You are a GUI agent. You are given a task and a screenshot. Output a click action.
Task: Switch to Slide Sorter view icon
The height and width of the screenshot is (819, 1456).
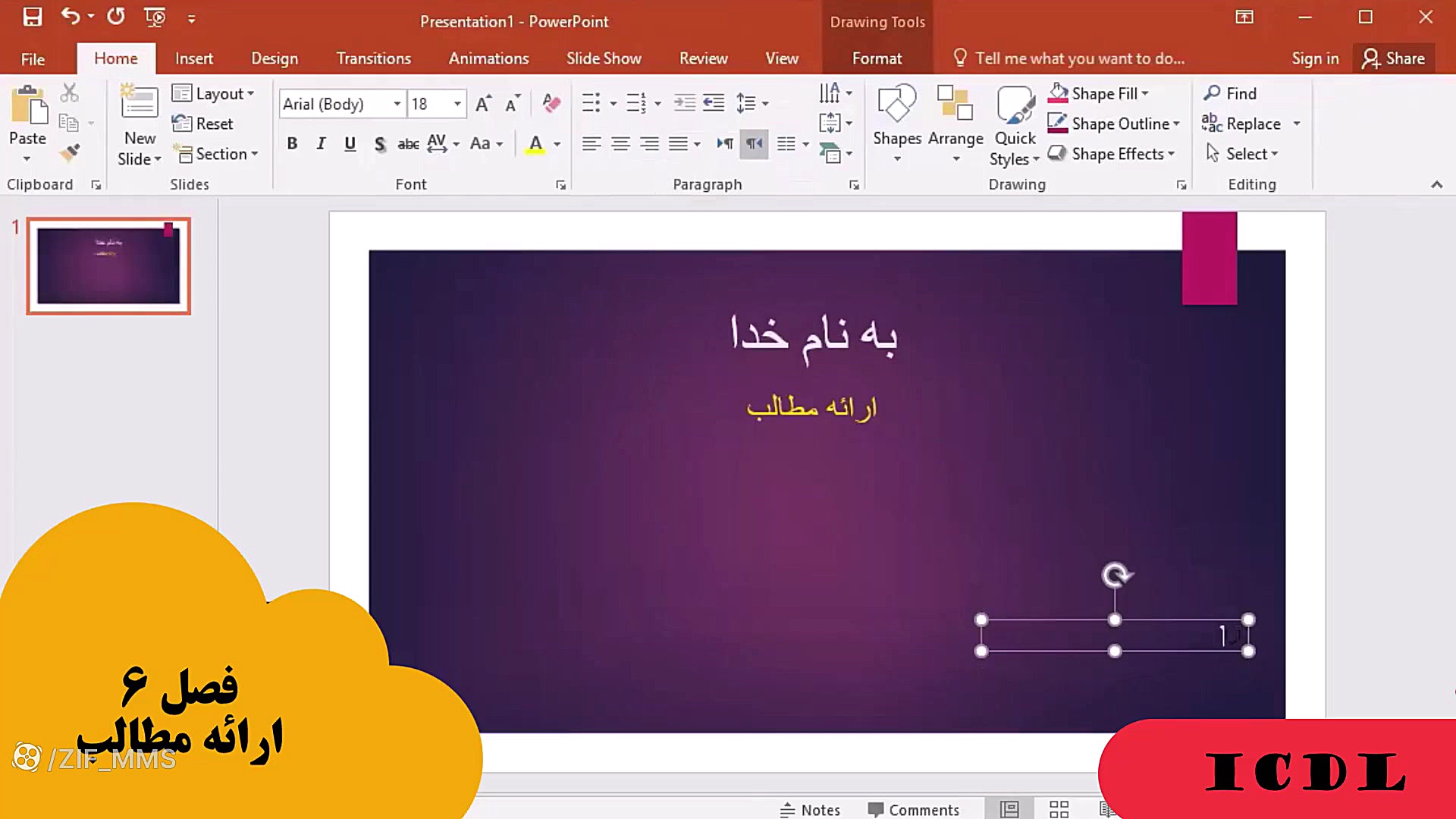(1059, 809)
